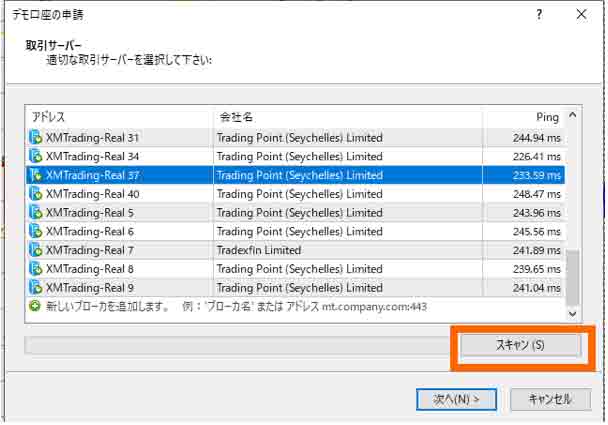Select server XMTrading-Real 40

tap(93, 194)
